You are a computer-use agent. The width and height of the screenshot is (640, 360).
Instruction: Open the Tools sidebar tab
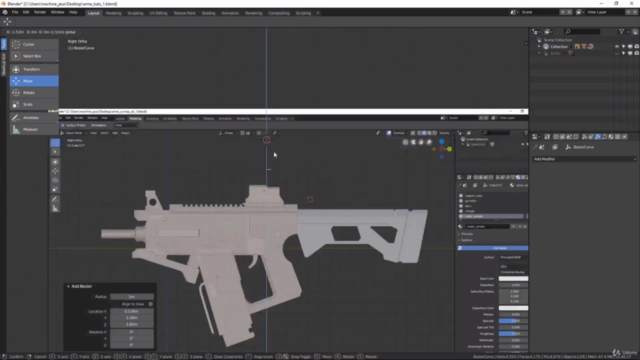point(4,44)
